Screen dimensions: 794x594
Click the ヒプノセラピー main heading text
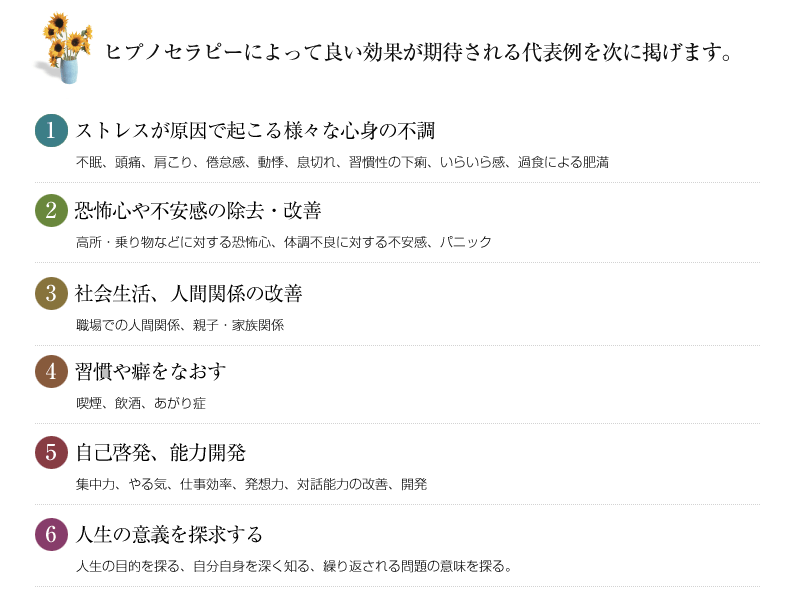(x=418, y=52)
